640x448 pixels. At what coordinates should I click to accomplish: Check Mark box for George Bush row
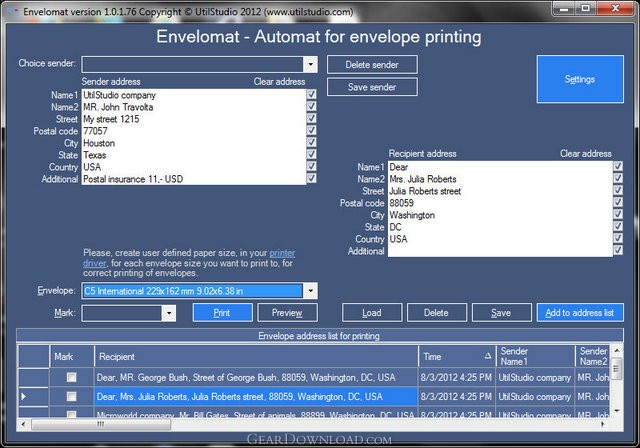coord(71,377)
